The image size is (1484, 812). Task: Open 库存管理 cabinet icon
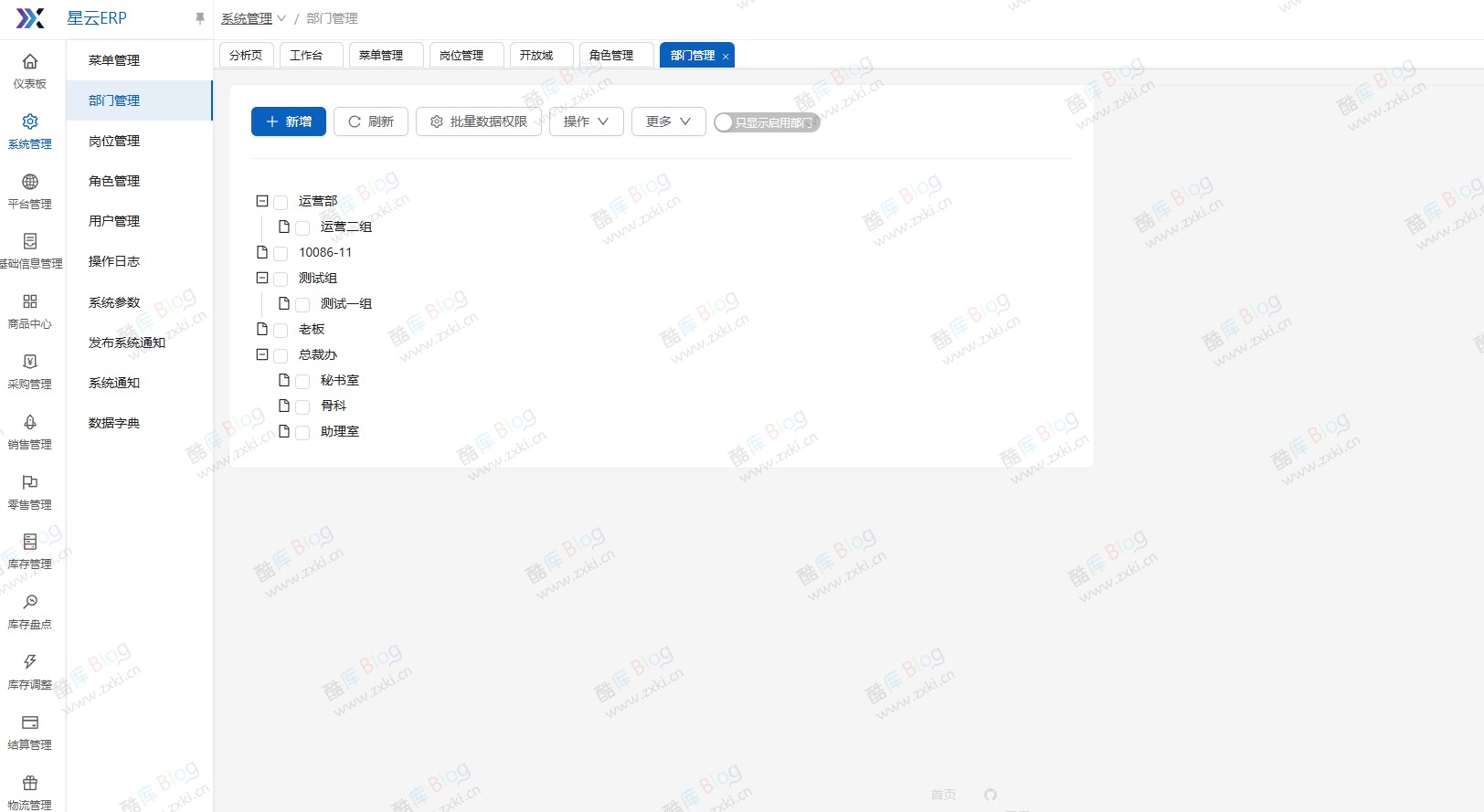tap(30, 542)
